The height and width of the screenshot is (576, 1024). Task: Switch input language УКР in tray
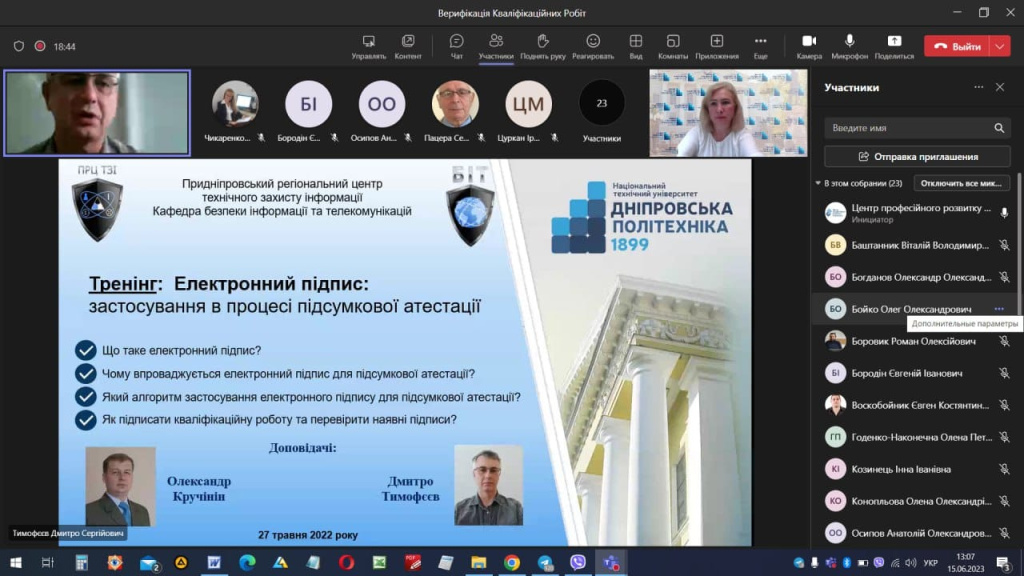pos(931,562)
